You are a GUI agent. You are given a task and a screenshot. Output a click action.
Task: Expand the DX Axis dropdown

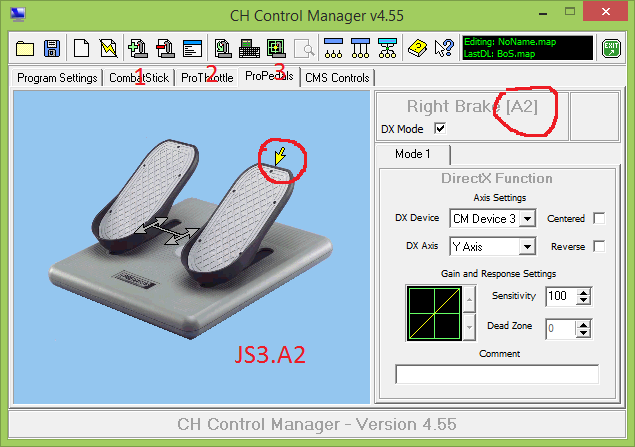(527, 247)
